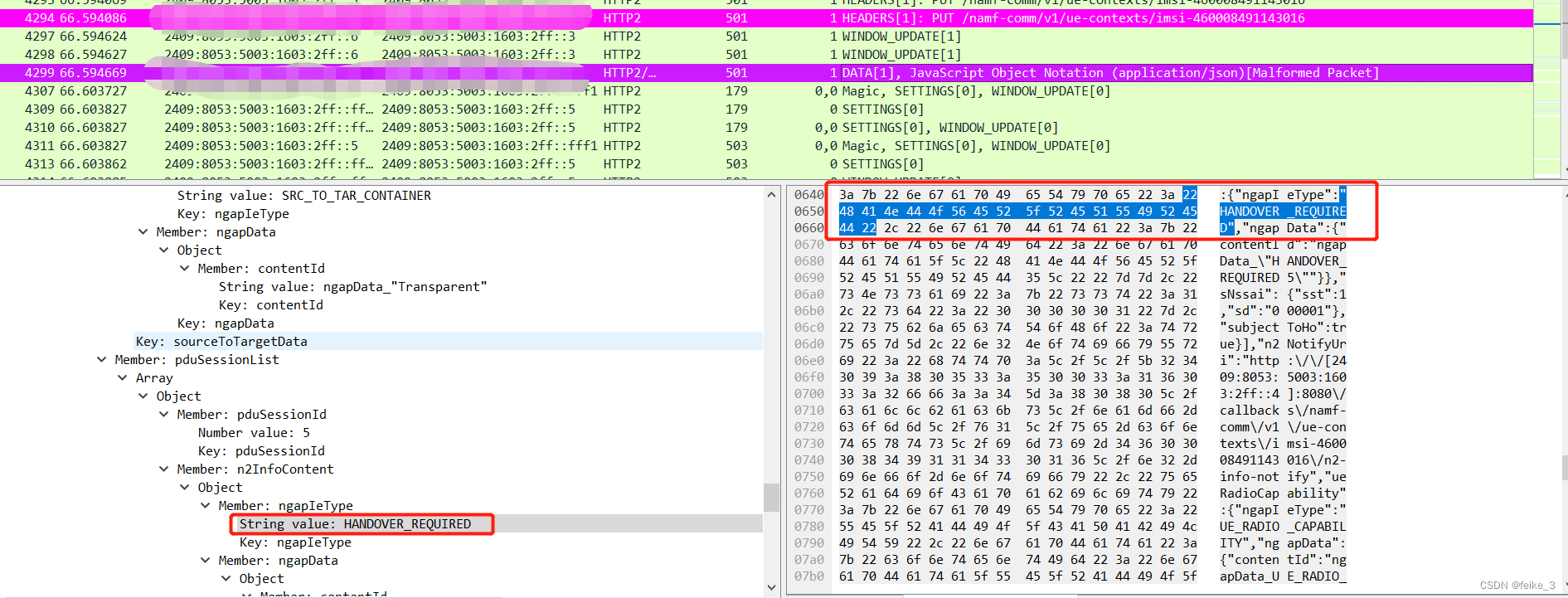Select packet 4298 WINDOW_UPDATE row
This screenshot has height=598, width=1568.
[766, 55]
